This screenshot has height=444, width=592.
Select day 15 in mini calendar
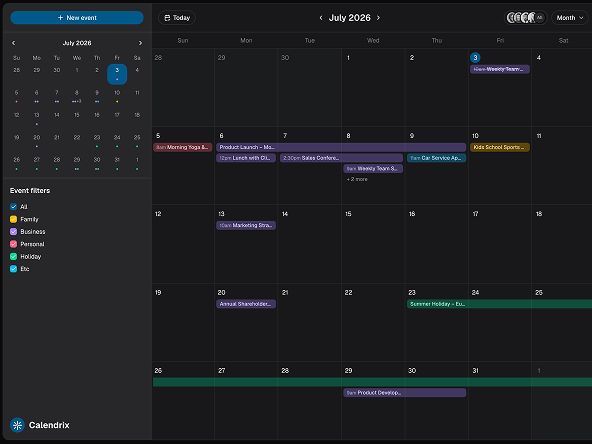point(77,115)
